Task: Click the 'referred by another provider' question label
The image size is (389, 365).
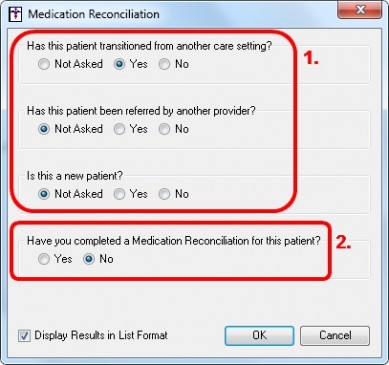Action: pos(141,111)
